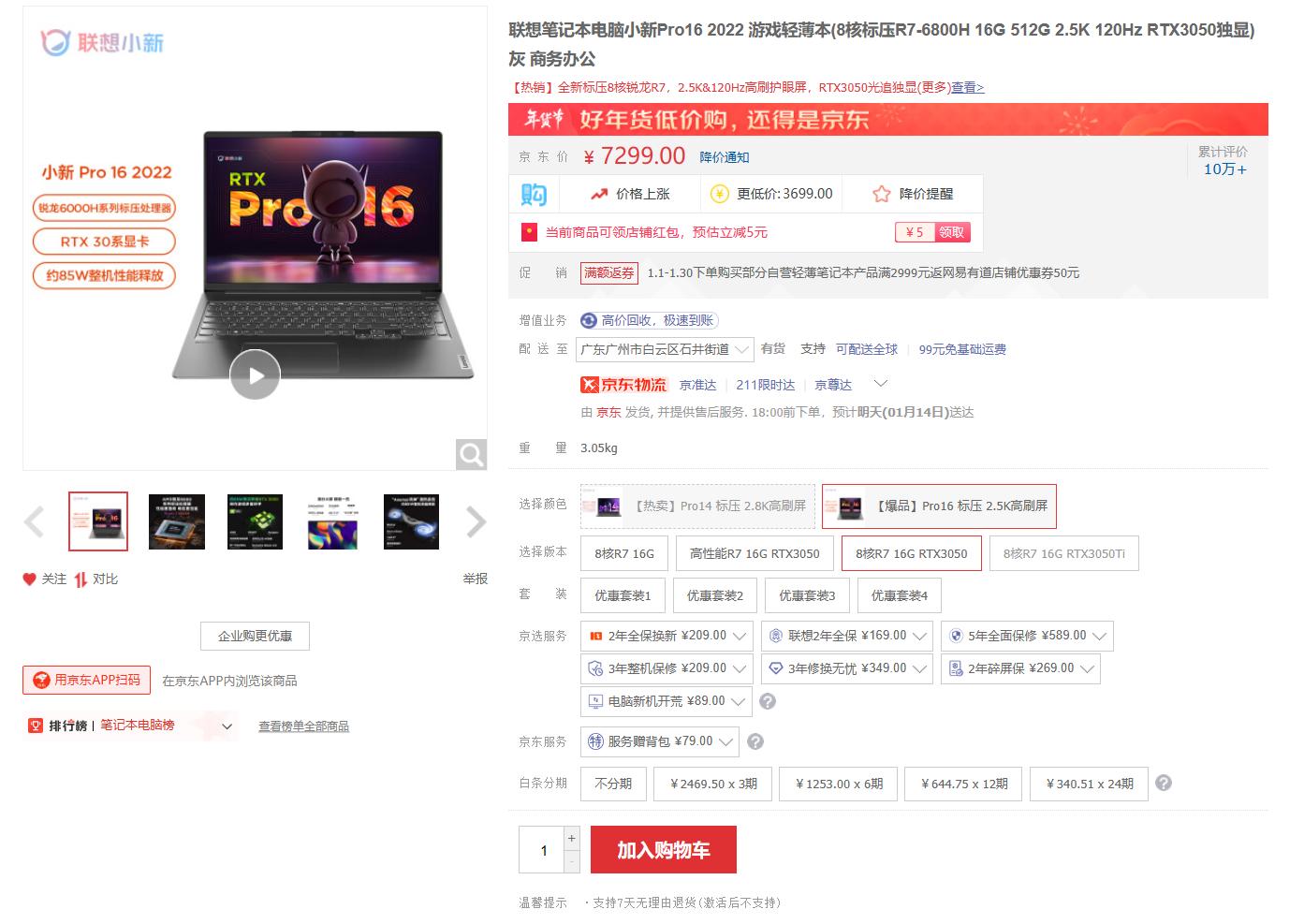Viewport: 1304px width, 924px height.
Task: Open the magnifier zoom icon on product image
Action: pyautogui.click(x=471, y=455)
